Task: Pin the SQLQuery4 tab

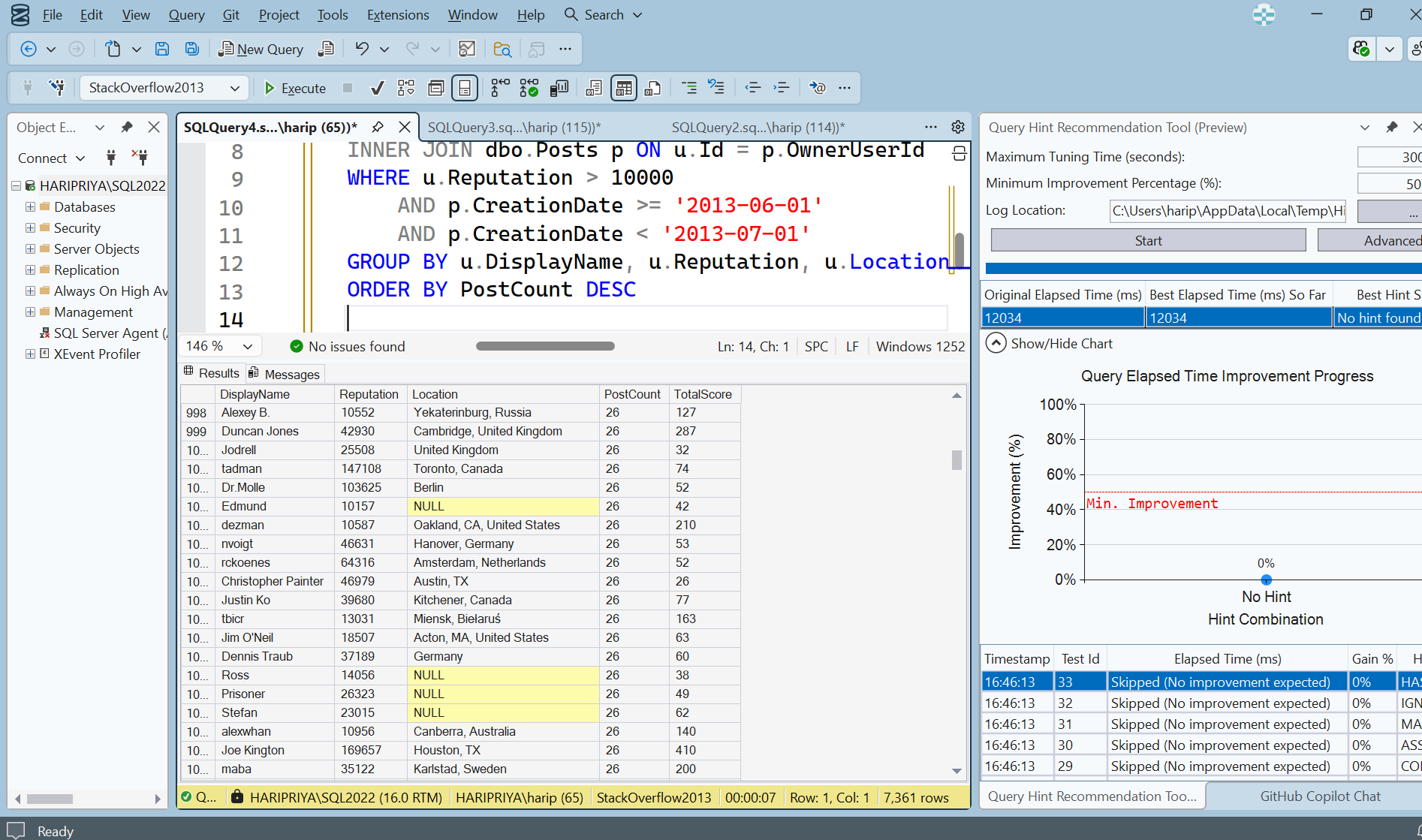Action: [x=378, y=127]
